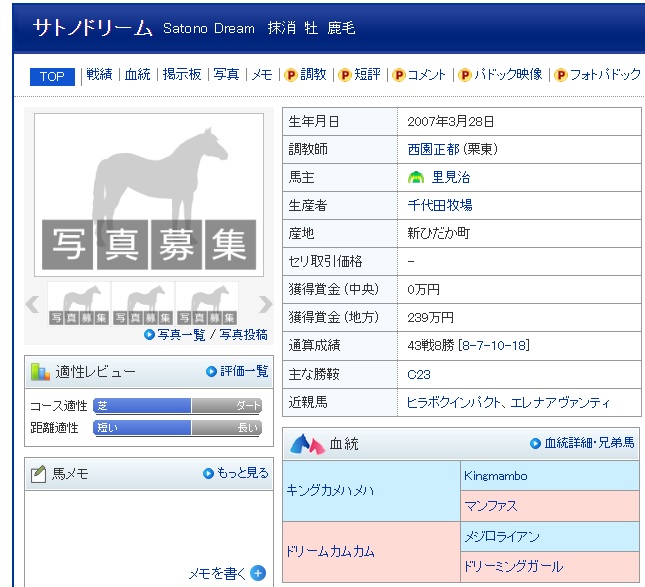Click the arrow icon beside 血統詳細・兄弟馬
This screenshot has width=645, height=587.
tap(535, 443)
